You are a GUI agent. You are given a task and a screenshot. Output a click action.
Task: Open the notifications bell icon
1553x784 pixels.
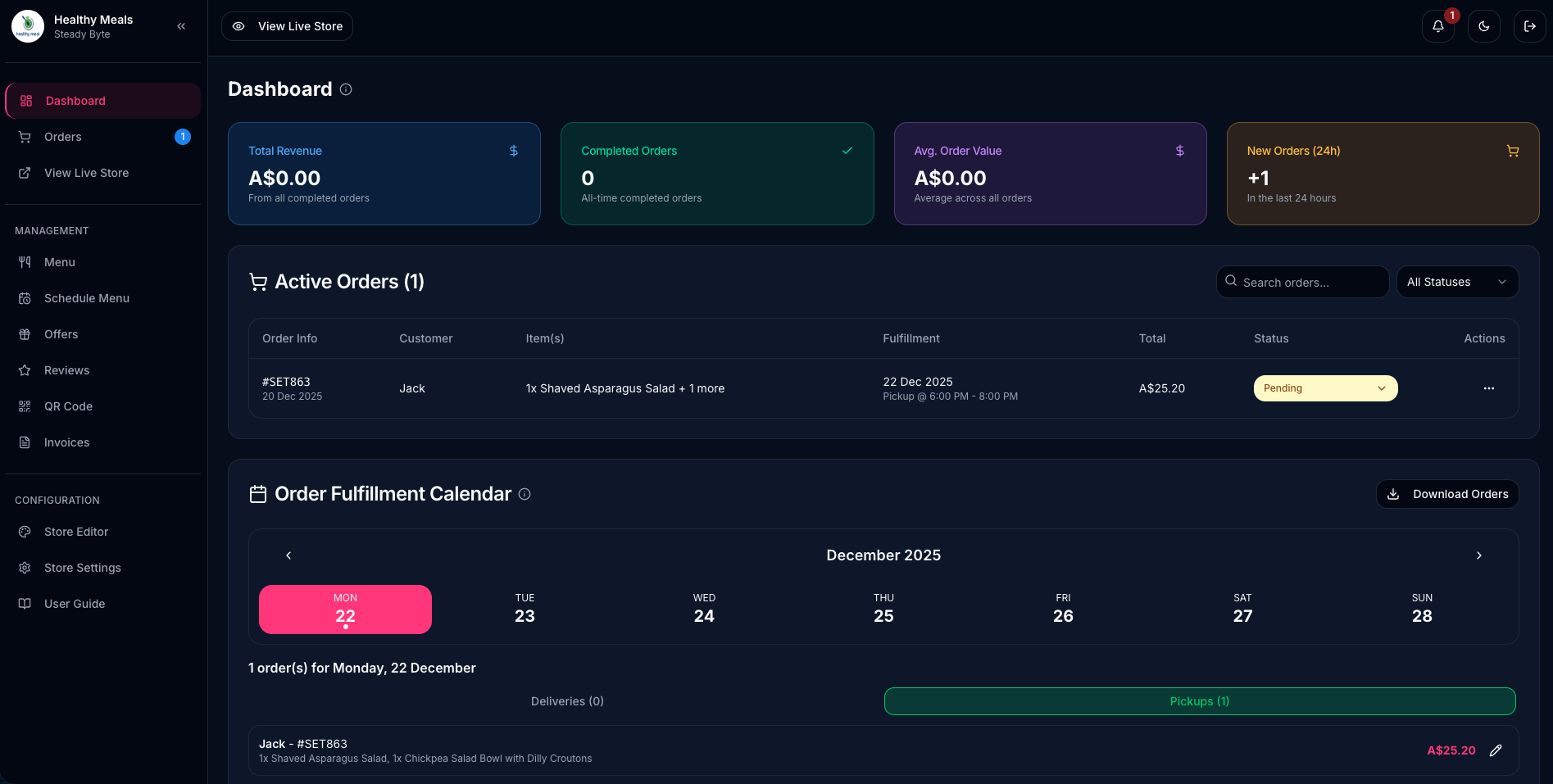pyautogui.click(x=1437, y=26)
